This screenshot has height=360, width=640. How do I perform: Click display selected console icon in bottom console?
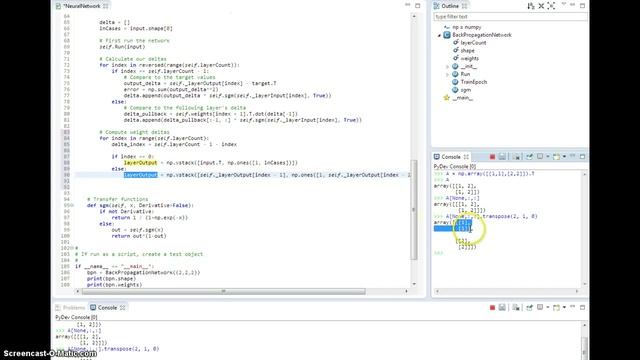[540, 307]
